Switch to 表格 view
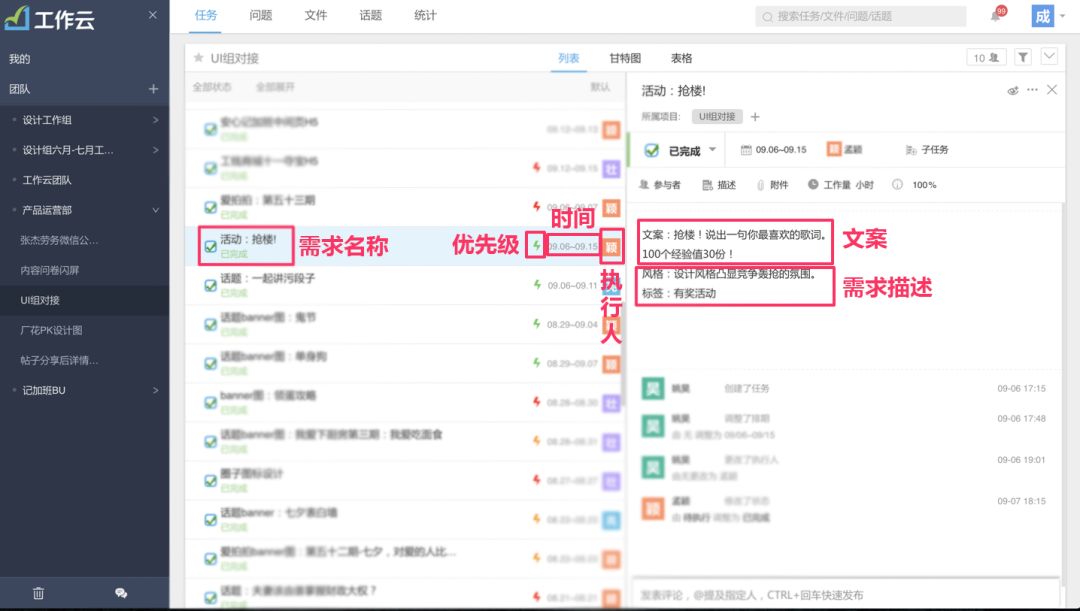 click(681, 59)
